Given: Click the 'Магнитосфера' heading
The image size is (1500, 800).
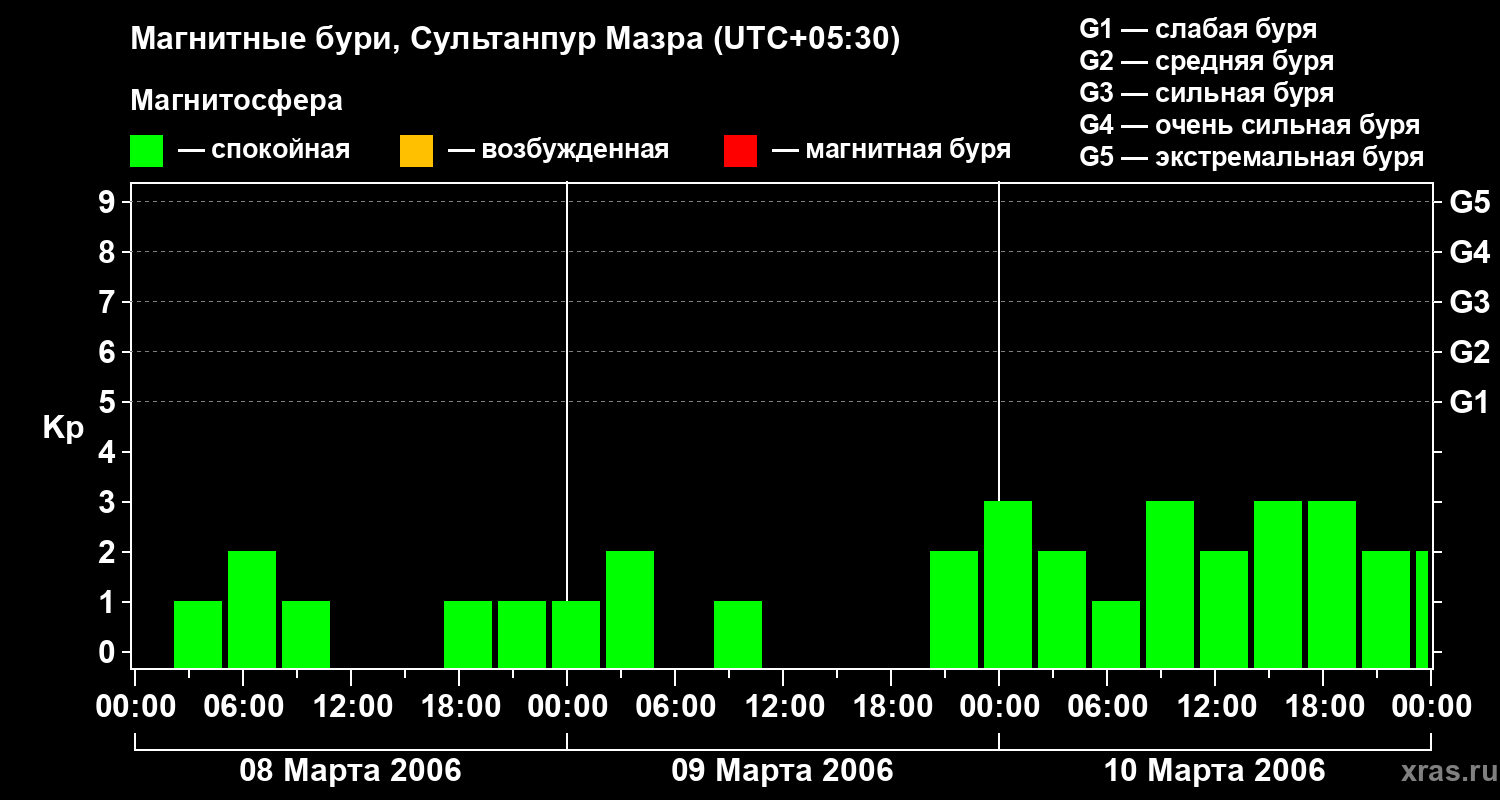Looking at the screenshot, I should (236, 101).
